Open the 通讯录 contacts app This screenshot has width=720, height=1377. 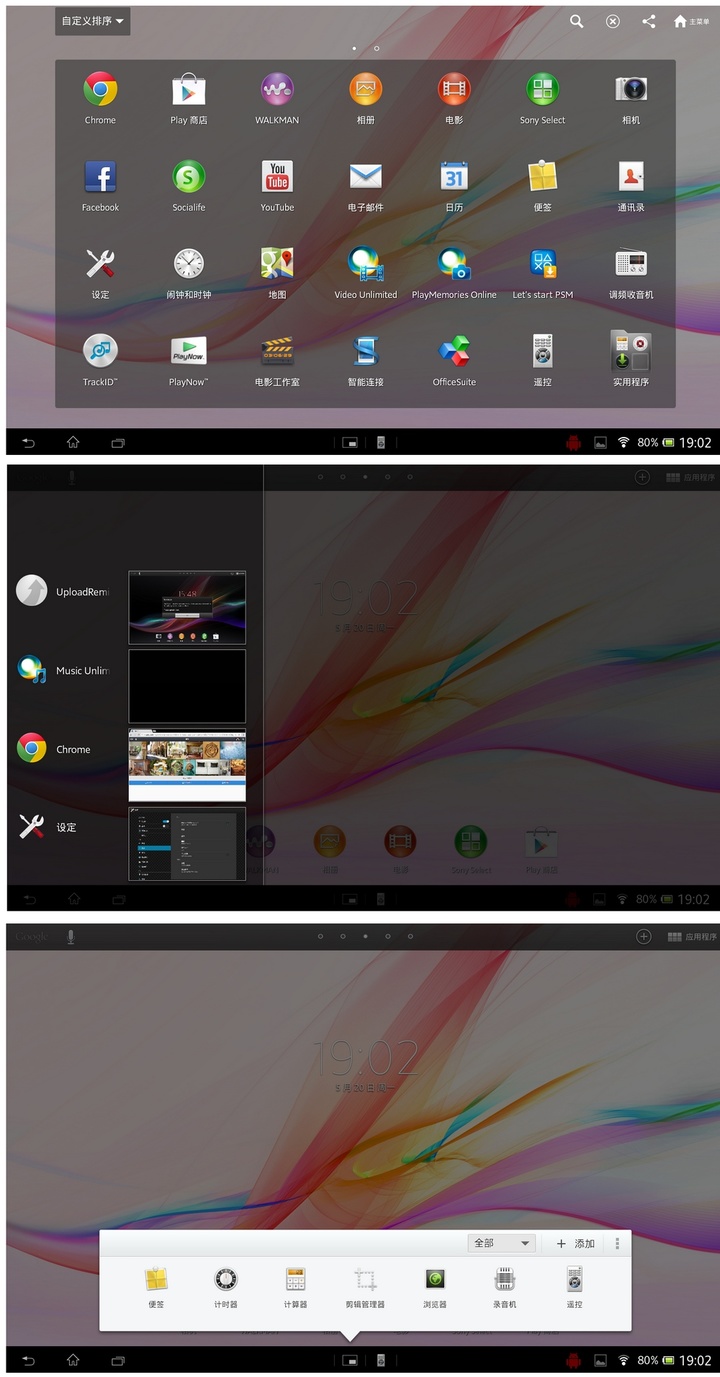tap(631, 185)
